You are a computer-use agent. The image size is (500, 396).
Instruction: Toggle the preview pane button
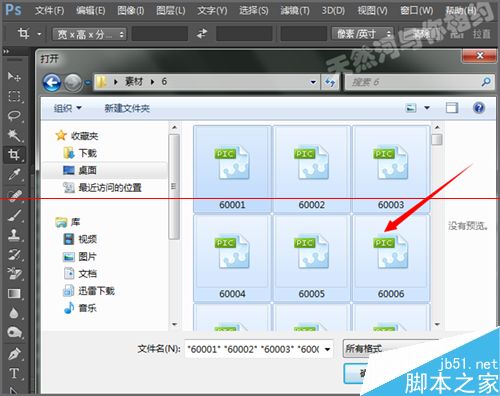[x=452, y=108]
